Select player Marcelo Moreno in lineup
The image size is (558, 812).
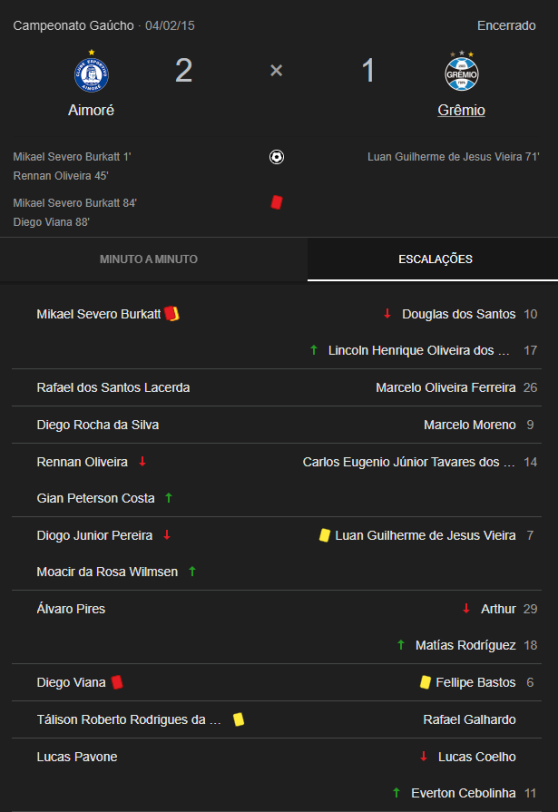(469, 425)
